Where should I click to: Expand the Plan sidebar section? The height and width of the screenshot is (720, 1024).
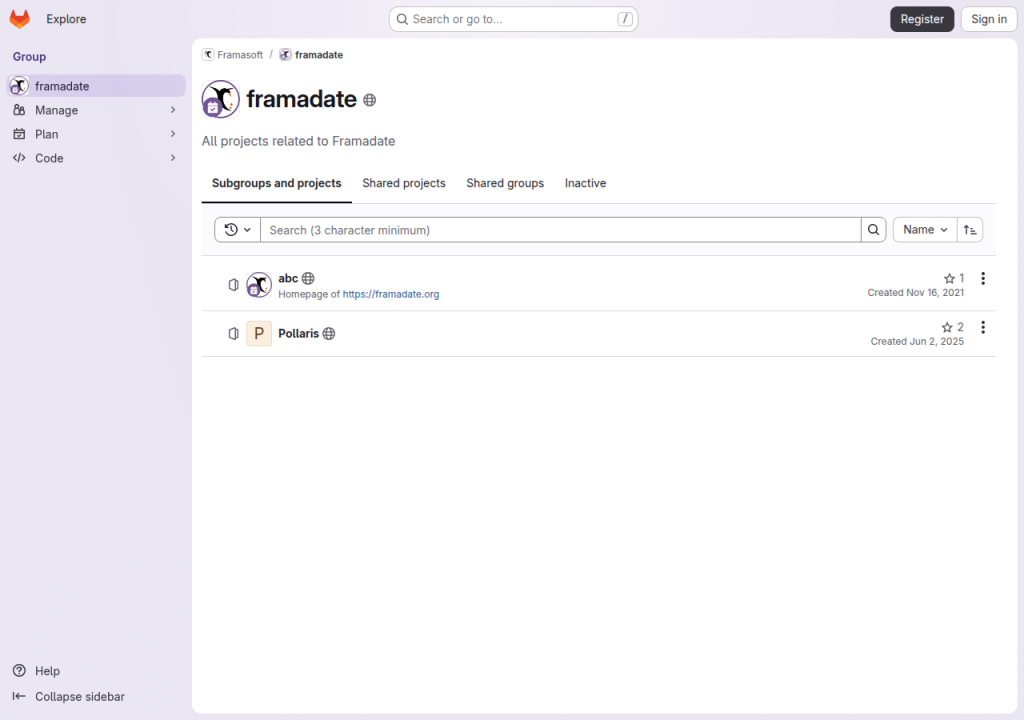(x=96, y=134)
